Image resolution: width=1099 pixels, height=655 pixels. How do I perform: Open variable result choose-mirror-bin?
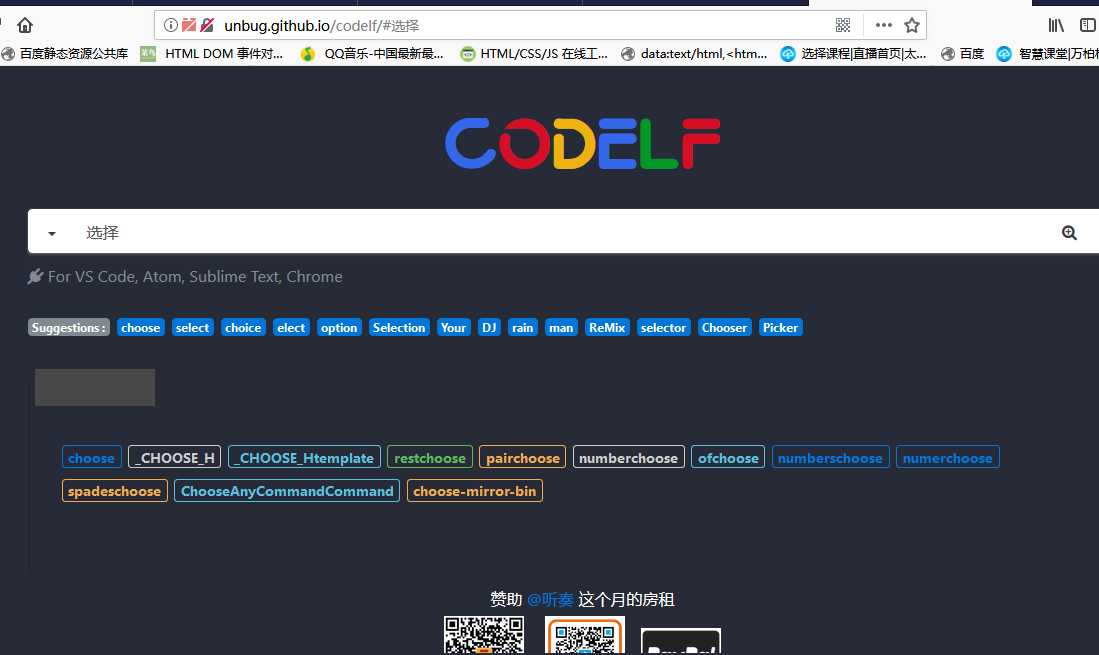pyautogui.click(x=475, y=491)
